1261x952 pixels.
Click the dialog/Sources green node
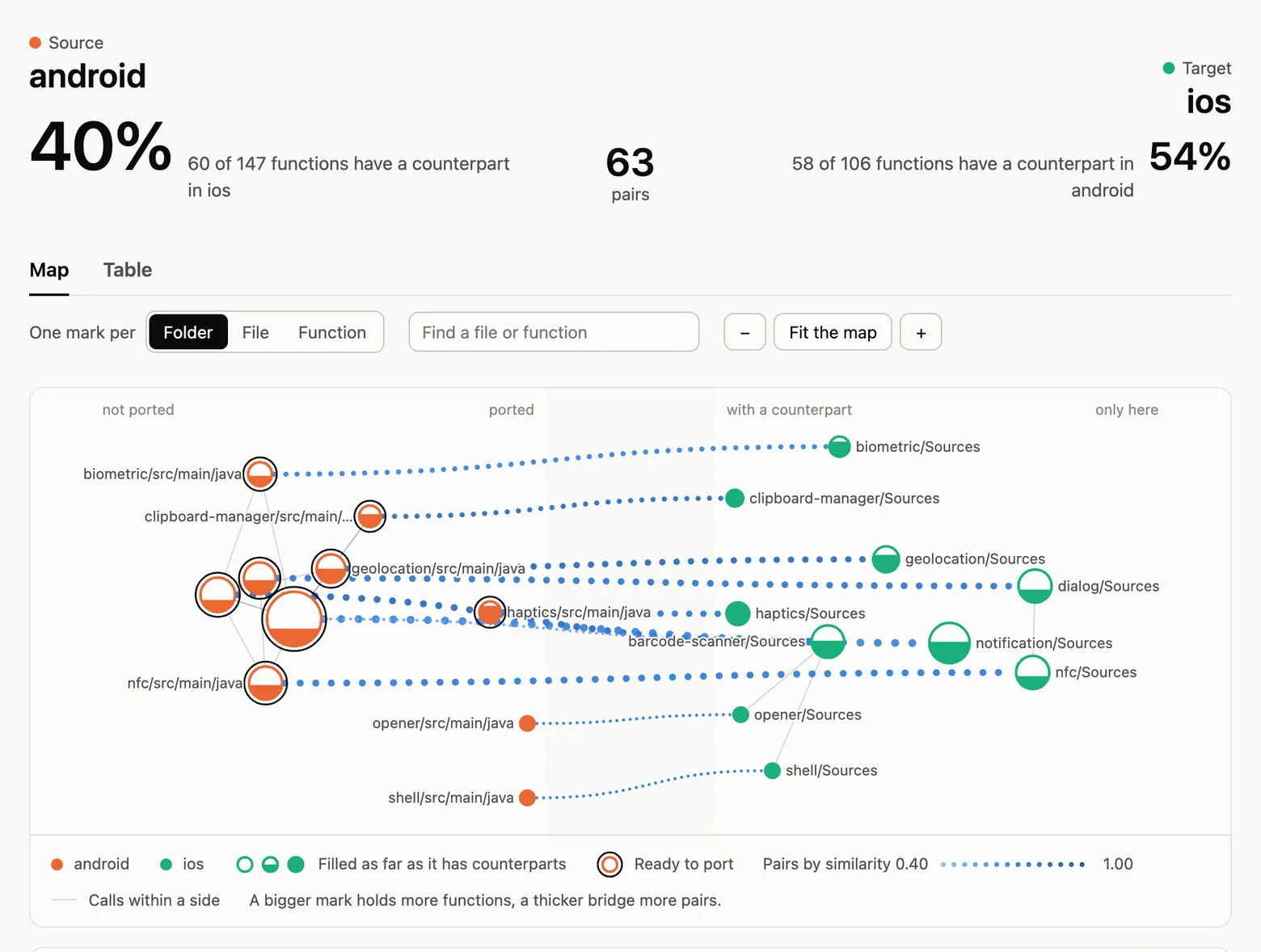[1035, 587]
